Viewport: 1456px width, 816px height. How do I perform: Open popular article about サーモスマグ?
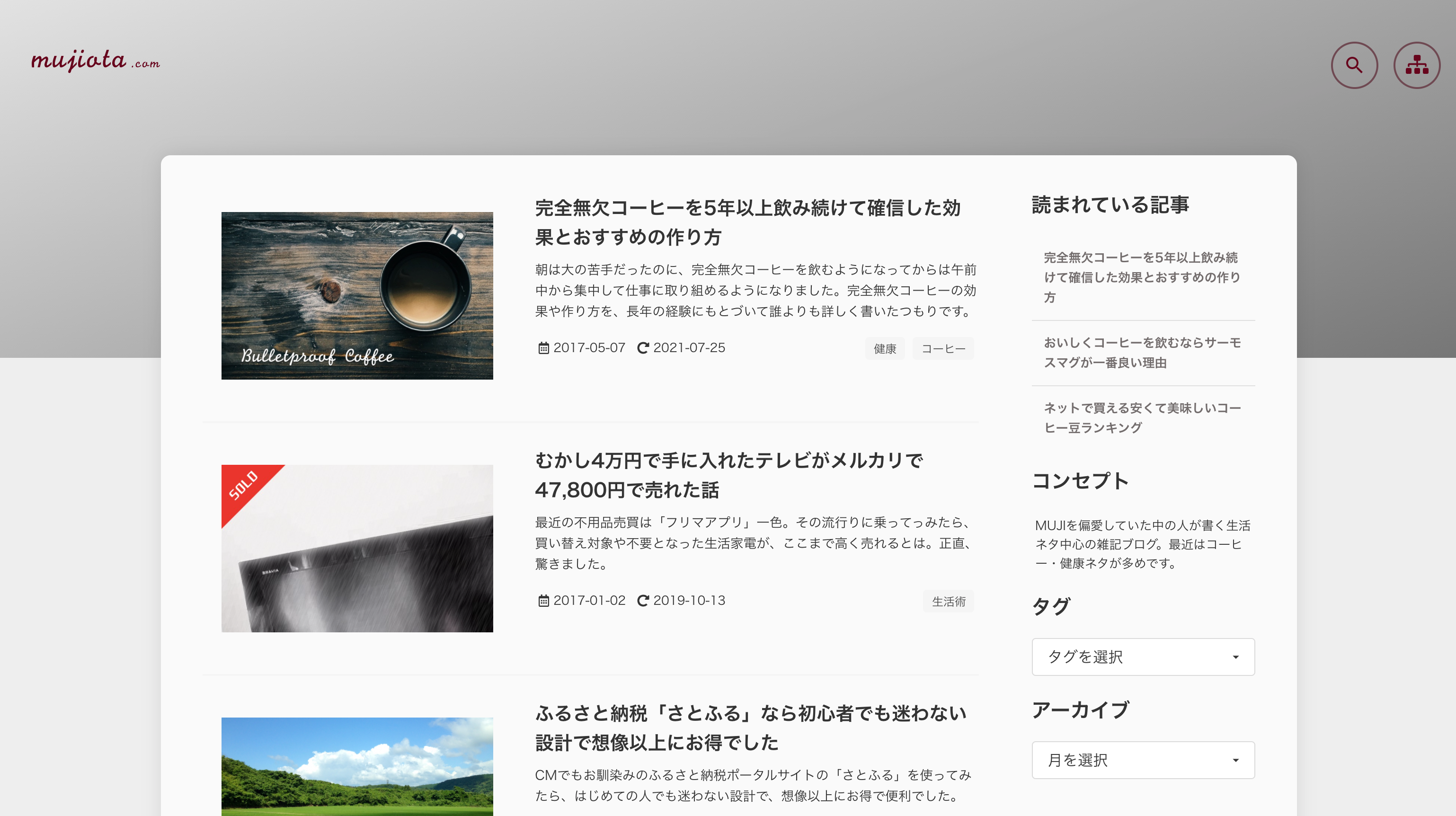point(1142,353)
